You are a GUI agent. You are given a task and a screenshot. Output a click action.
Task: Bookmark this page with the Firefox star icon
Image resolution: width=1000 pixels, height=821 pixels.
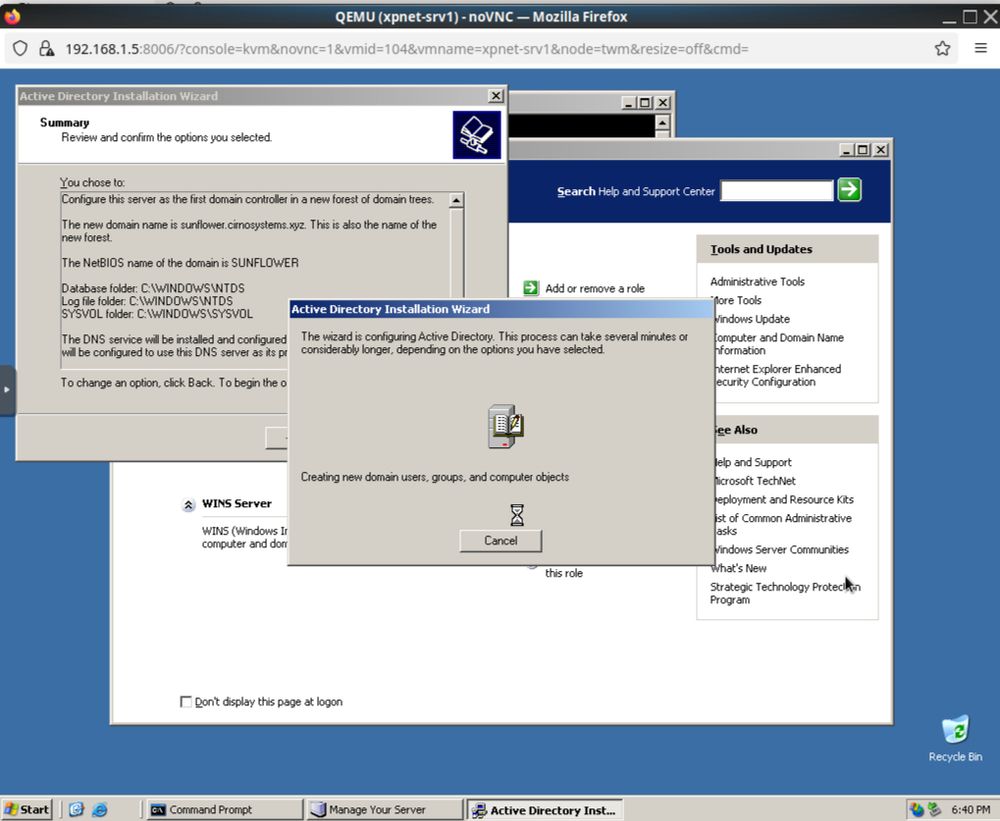click(943, 48)
